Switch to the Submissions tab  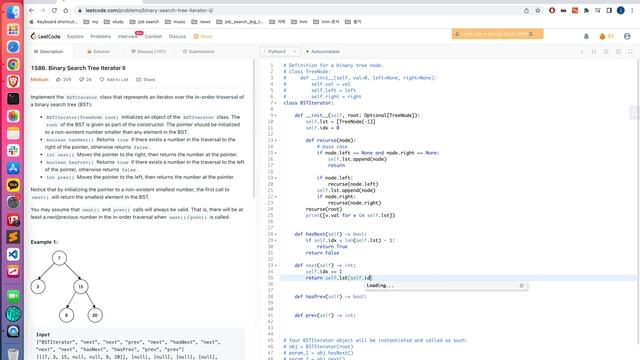[x=198, y=52]
